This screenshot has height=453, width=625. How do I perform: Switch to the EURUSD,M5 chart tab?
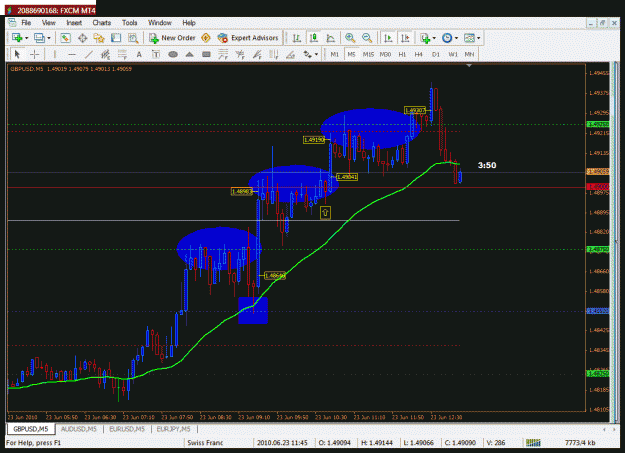point(127,429)
